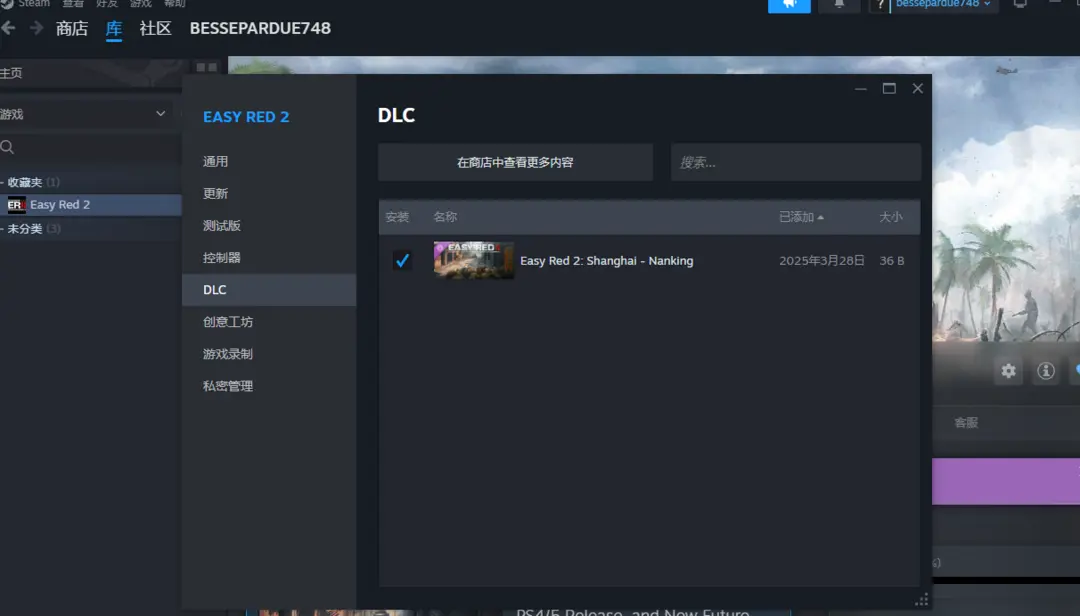Uncheck the Shanghai - Nanking DLC install checkbox
This screenshot has width=1080, height=616.
click(402, 260)
